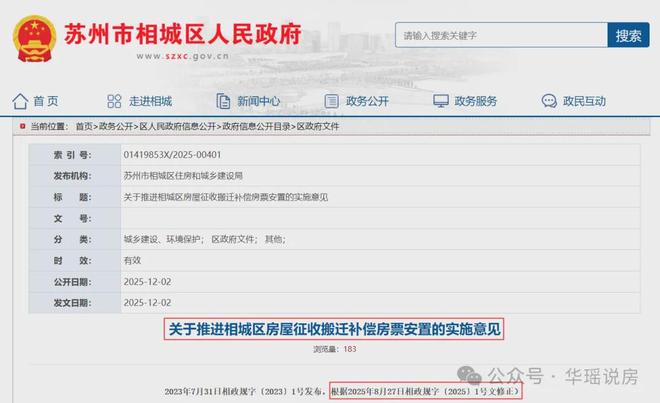Viewport: 660px width, 403px height.
Task: Click the monitor icon beside 政务服务
Action: point(441,101)
